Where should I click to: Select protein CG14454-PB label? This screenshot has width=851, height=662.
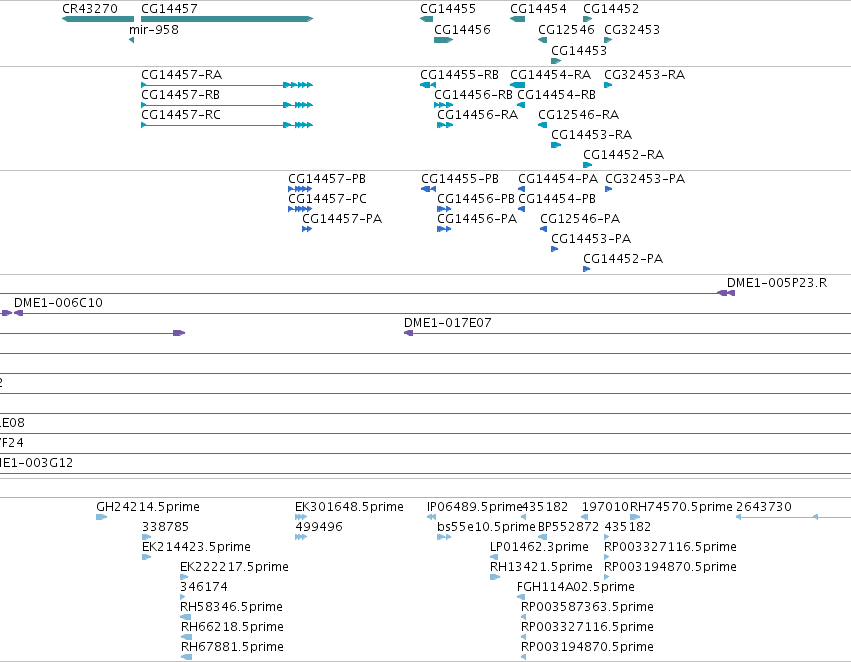point(557,199)
